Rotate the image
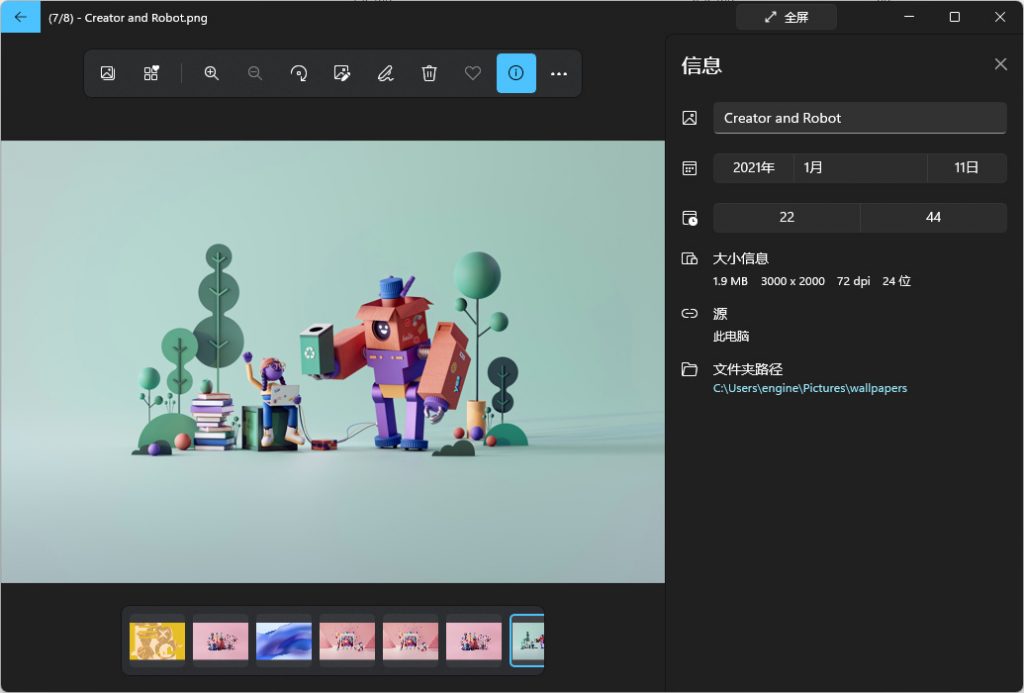 point(298,73)
